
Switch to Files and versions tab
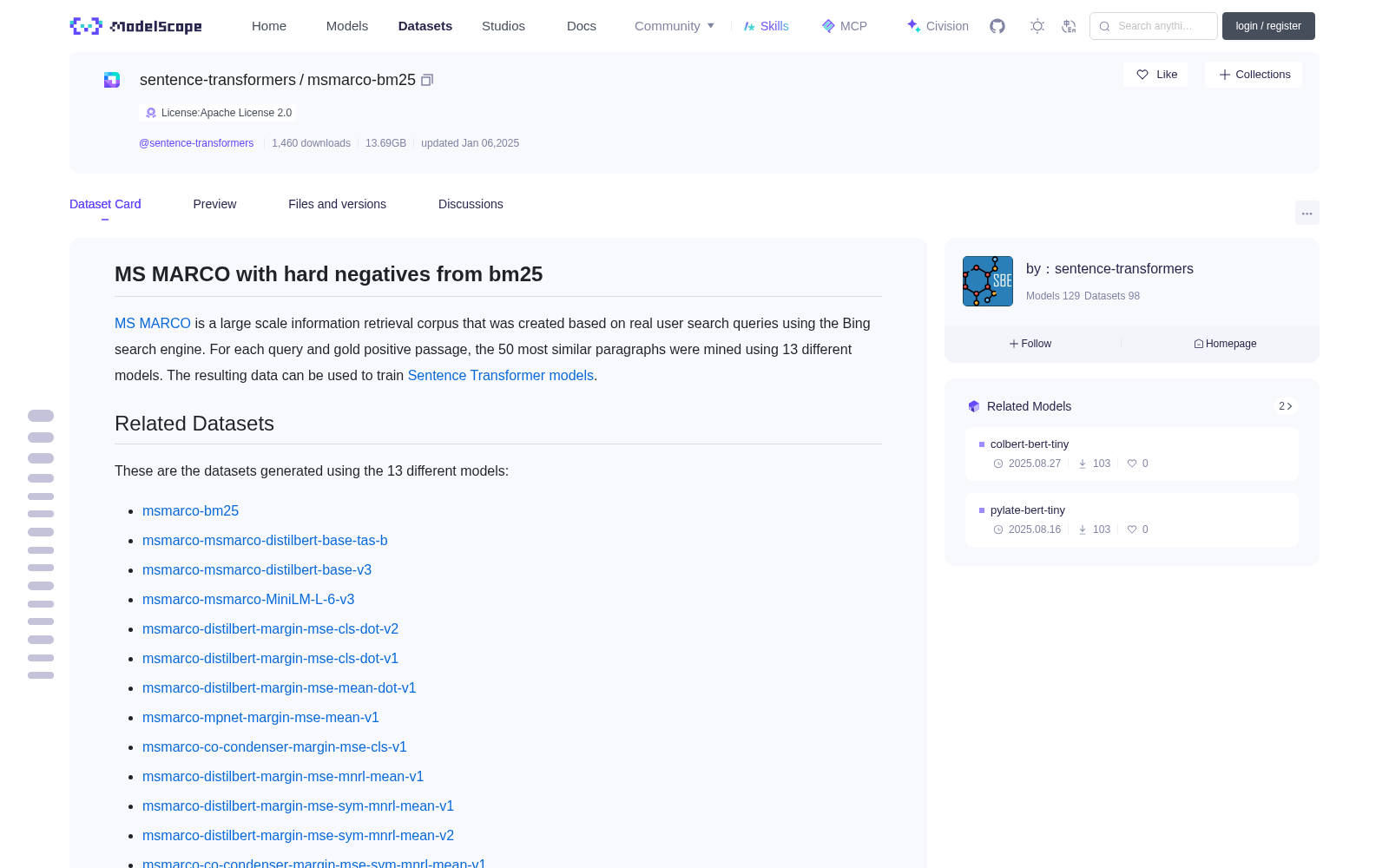(x=337, y=204)
